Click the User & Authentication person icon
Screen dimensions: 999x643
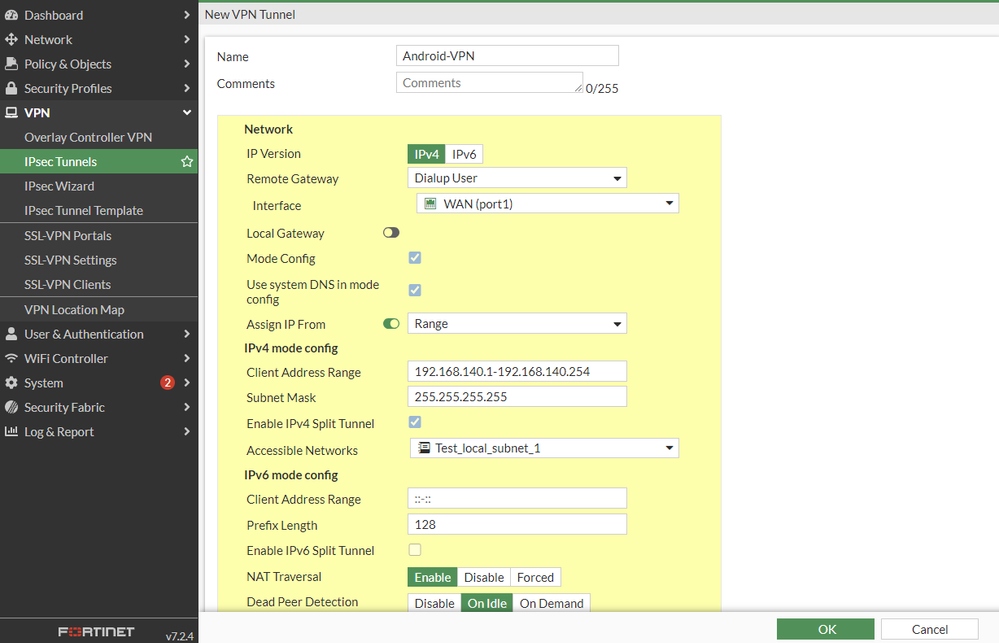coord(11,334)
